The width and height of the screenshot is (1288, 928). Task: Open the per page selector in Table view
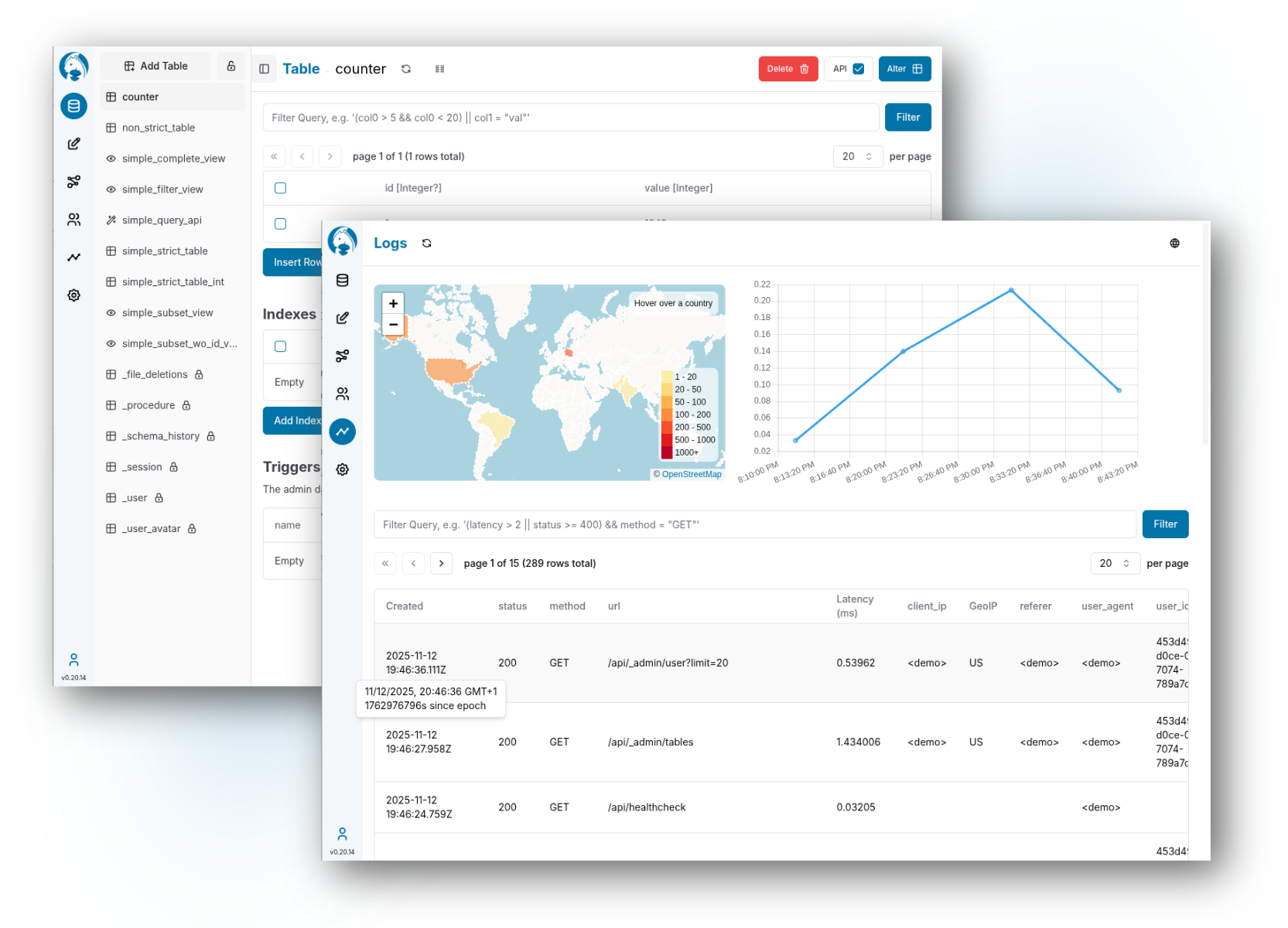858,156
